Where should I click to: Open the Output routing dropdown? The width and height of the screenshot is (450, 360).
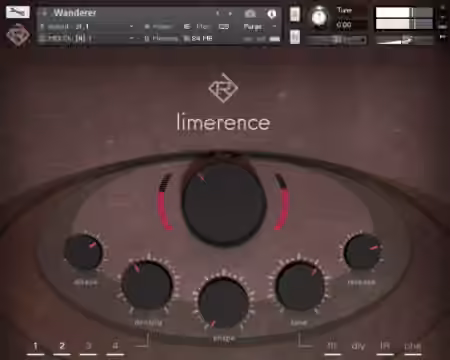87,26
